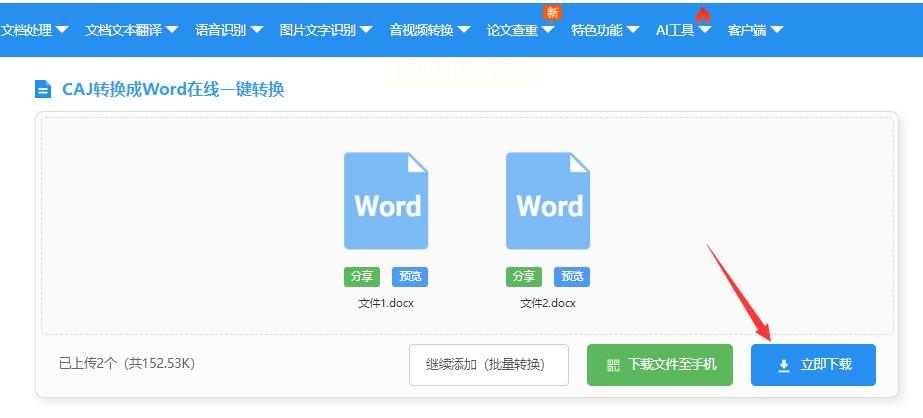Expand the arrow beside 图片文字识别
Image resolution: width=923 pixels, height=418 pixels.
coord(366,29)
